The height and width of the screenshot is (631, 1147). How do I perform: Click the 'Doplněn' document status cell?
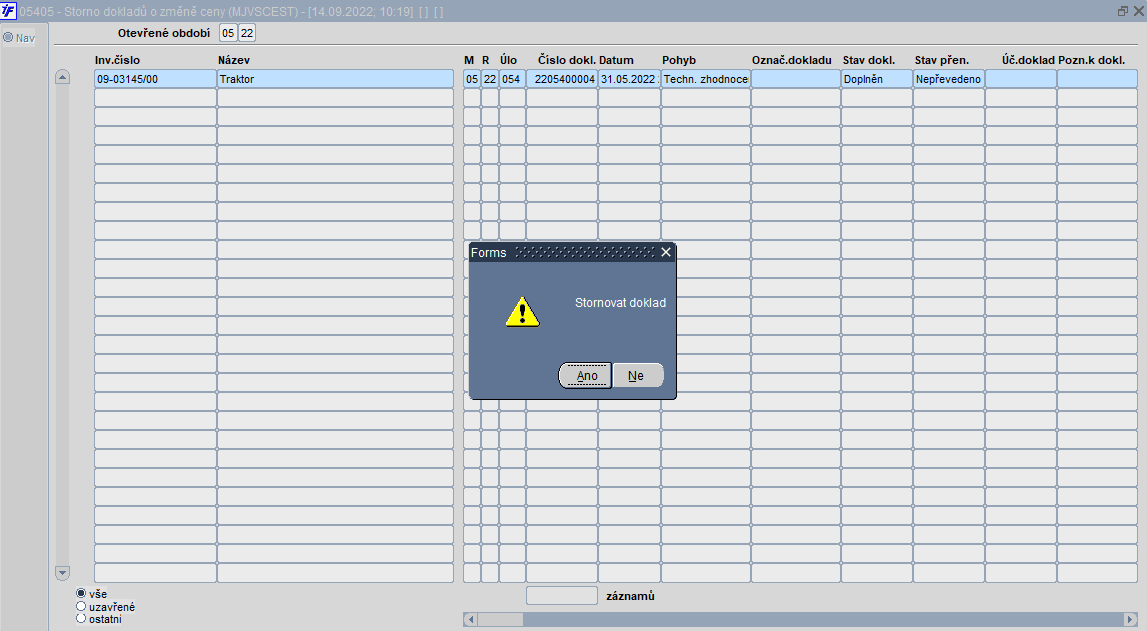[x=876, y=79]
